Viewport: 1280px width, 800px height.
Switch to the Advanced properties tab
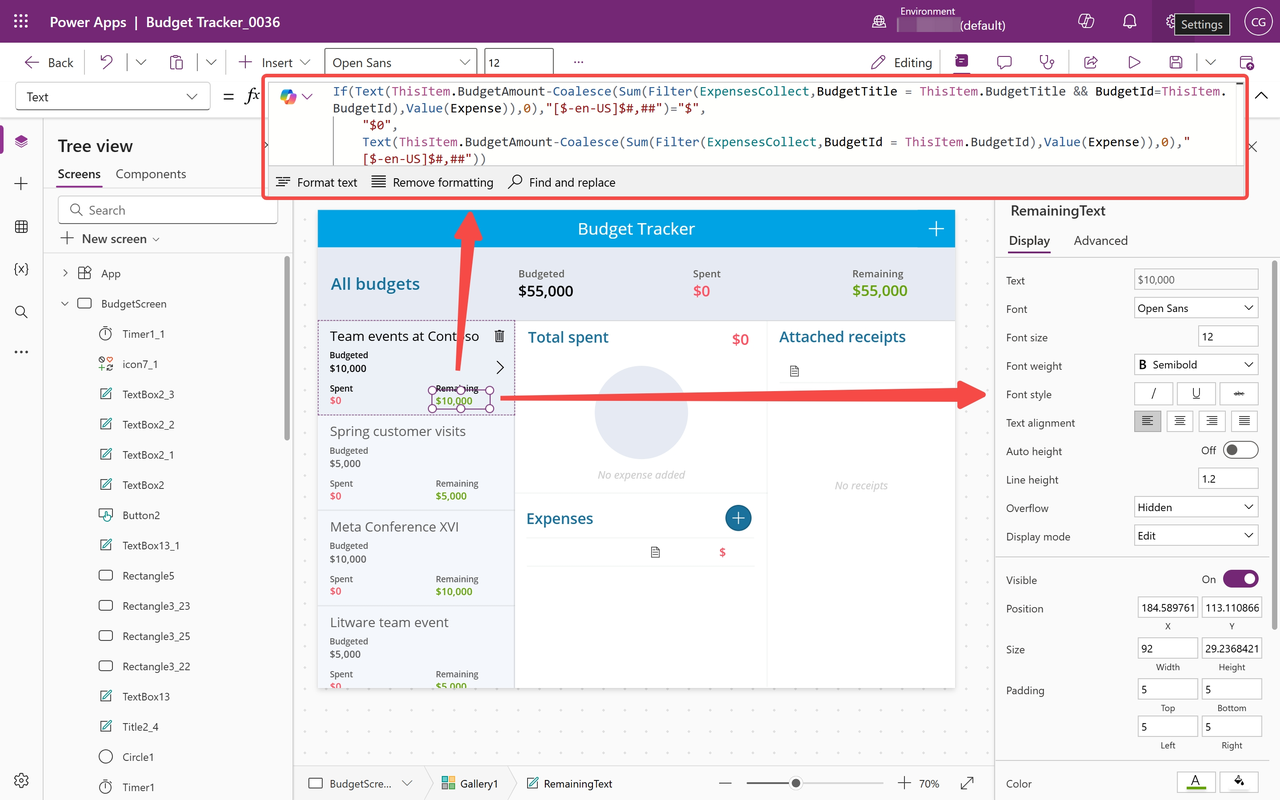(x=1100, y=240)
